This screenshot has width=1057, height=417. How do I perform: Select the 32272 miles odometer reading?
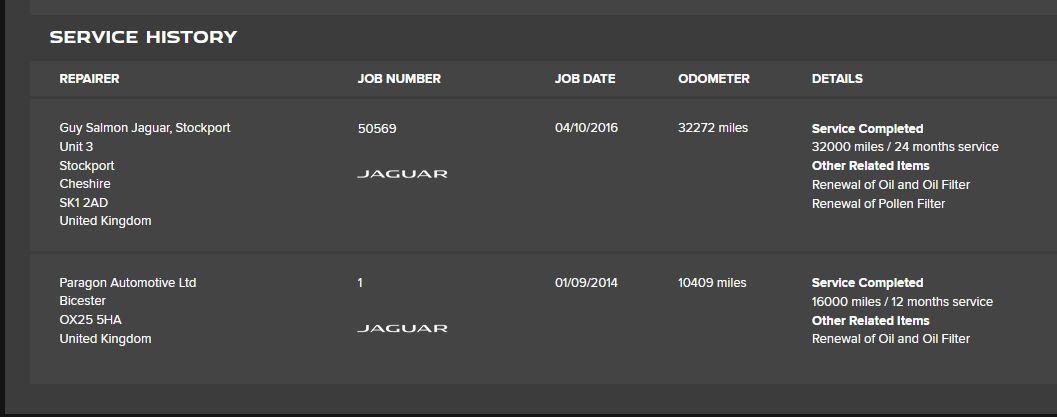[713, 127]
